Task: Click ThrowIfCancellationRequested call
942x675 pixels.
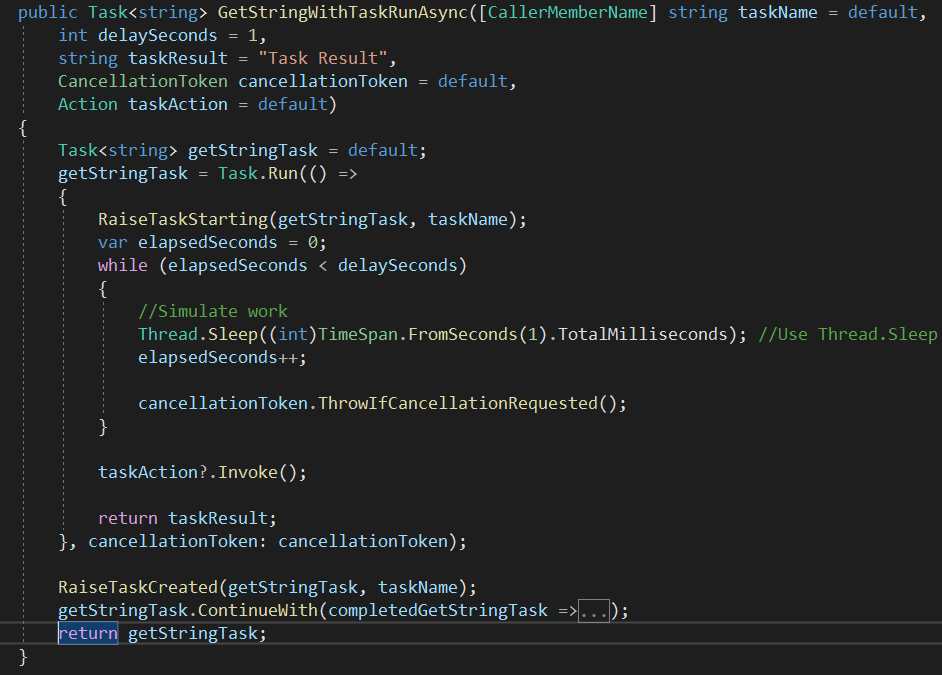Action: (458, 403)
